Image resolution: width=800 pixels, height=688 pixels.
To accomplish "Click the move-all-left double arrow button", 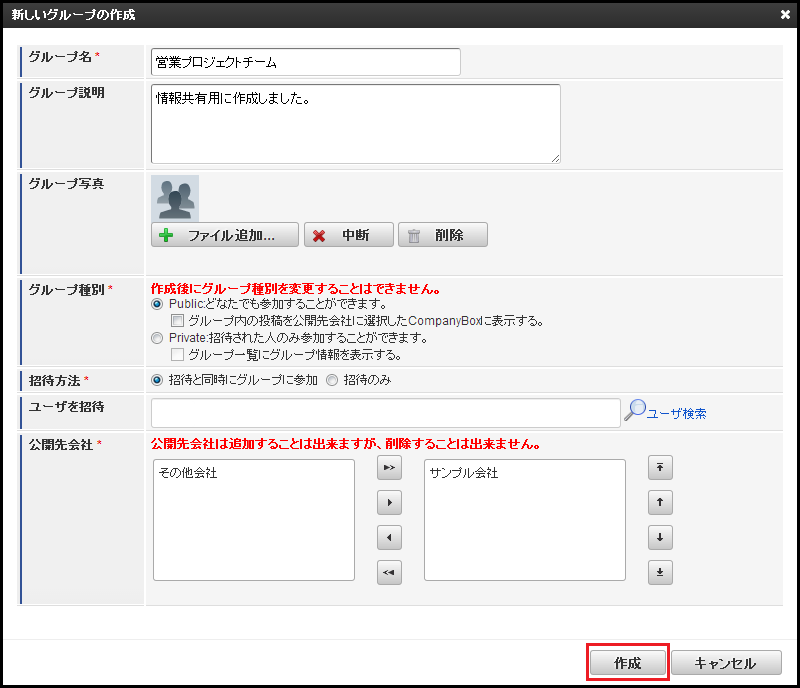I will tap(389, 572).
